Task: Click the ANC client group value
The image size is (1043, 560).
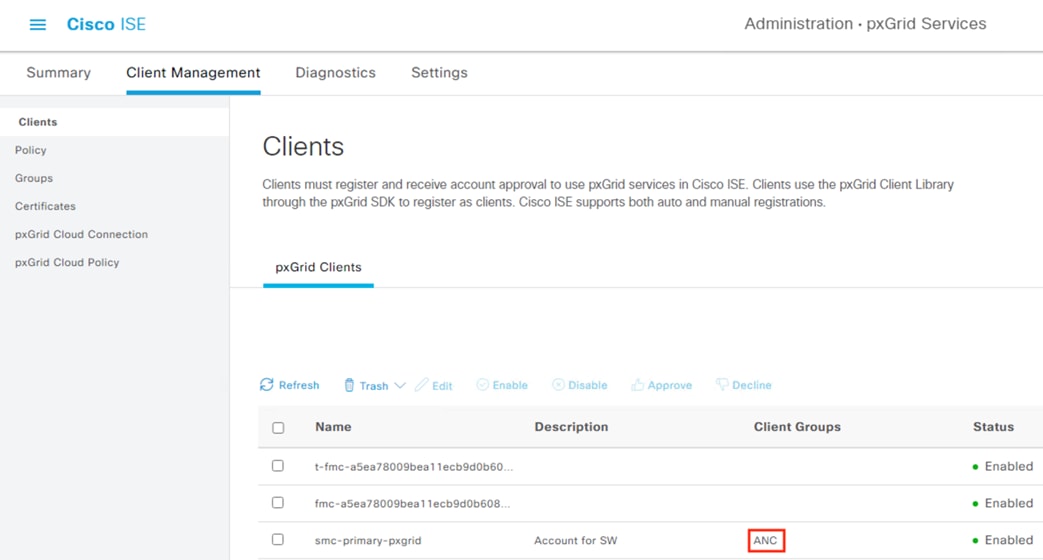Action: [766, 541]
